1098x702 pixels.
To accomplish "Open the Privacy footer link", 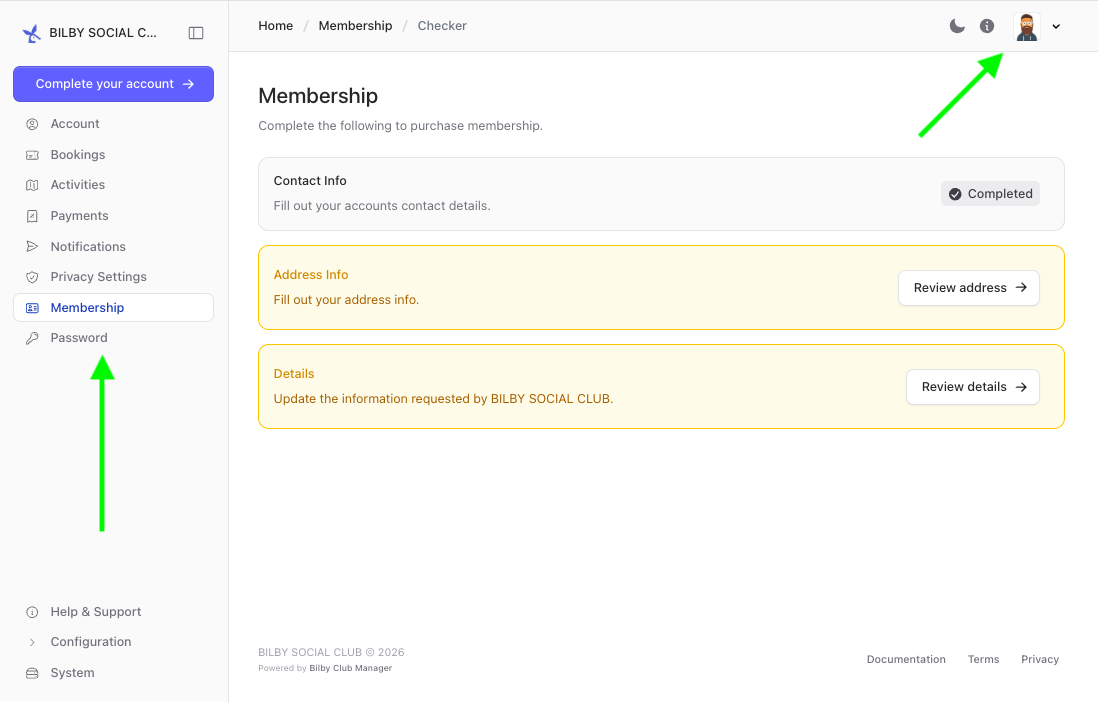I will (x=1040, y=659).
